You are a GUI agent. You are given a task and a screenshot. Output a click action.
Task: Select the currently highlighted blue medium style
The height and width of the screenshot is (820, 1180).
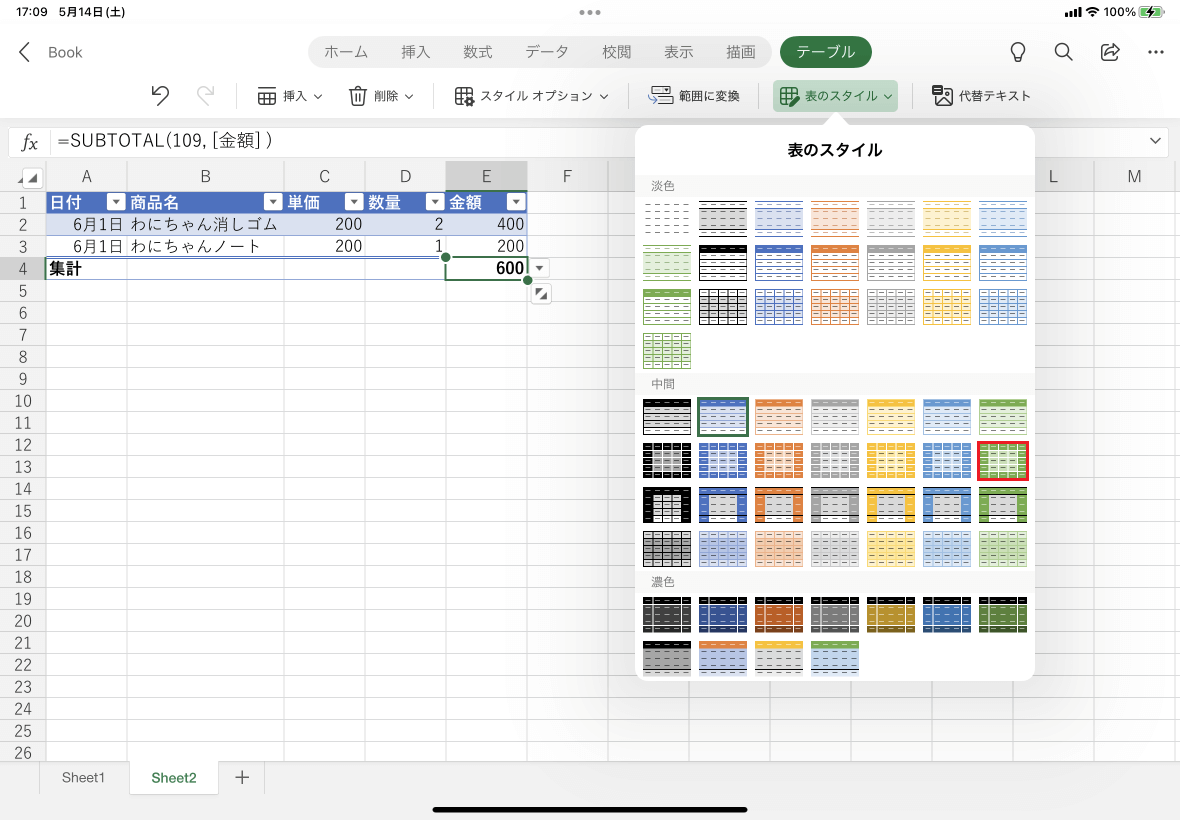(x=722, y=417)
